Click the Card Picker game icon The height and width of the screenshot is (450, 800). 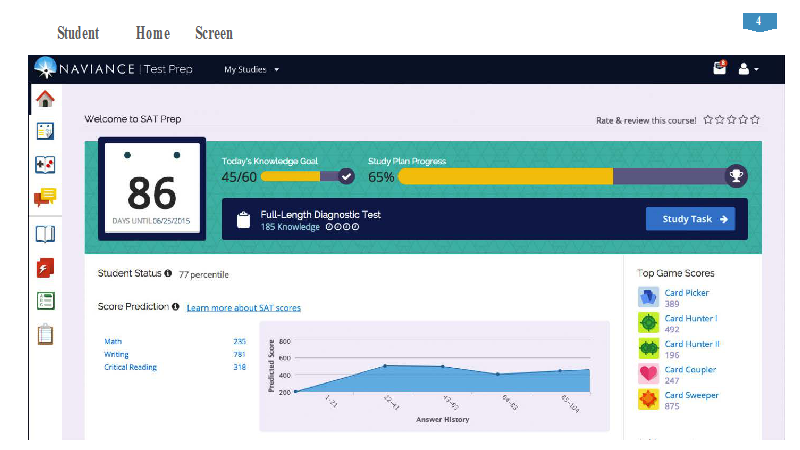(648, 297)
